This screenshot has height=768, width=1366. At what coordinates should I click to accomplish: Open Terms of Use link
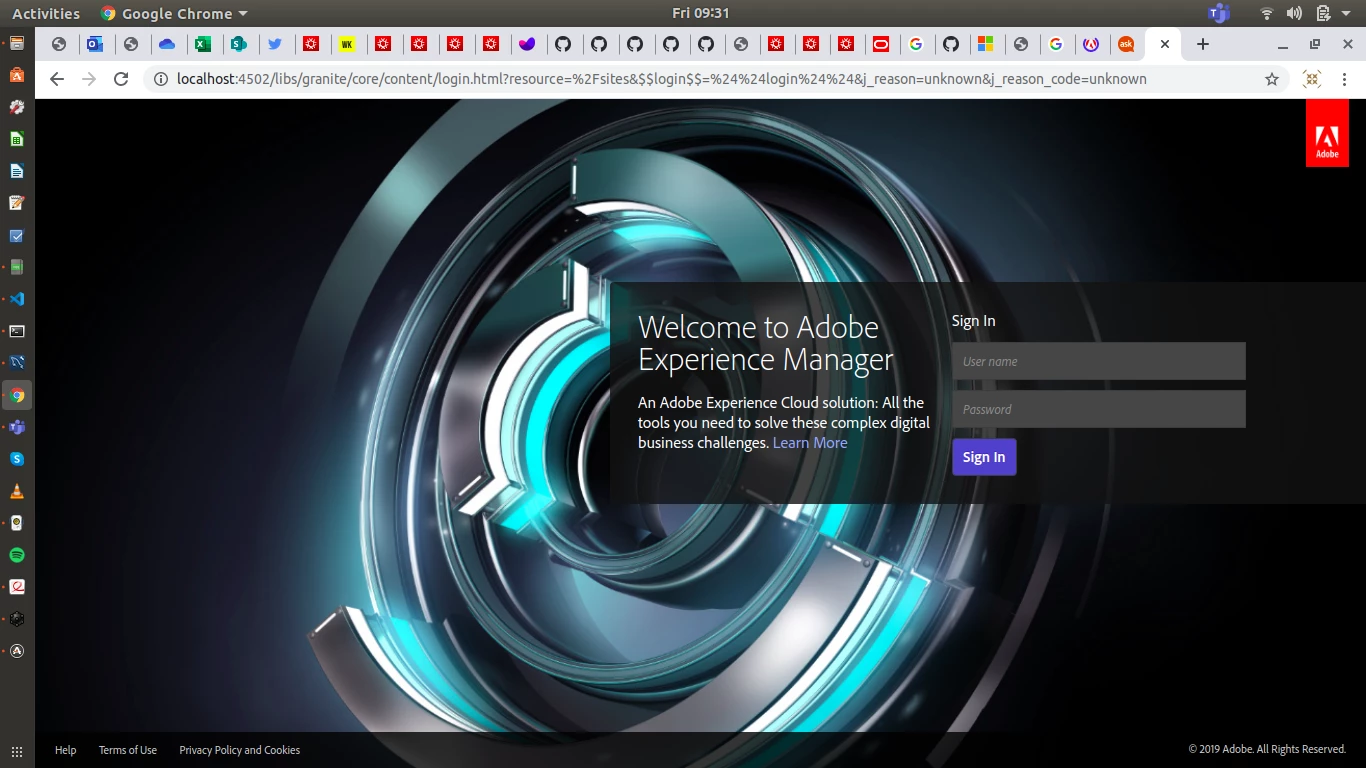pos(127,750)
